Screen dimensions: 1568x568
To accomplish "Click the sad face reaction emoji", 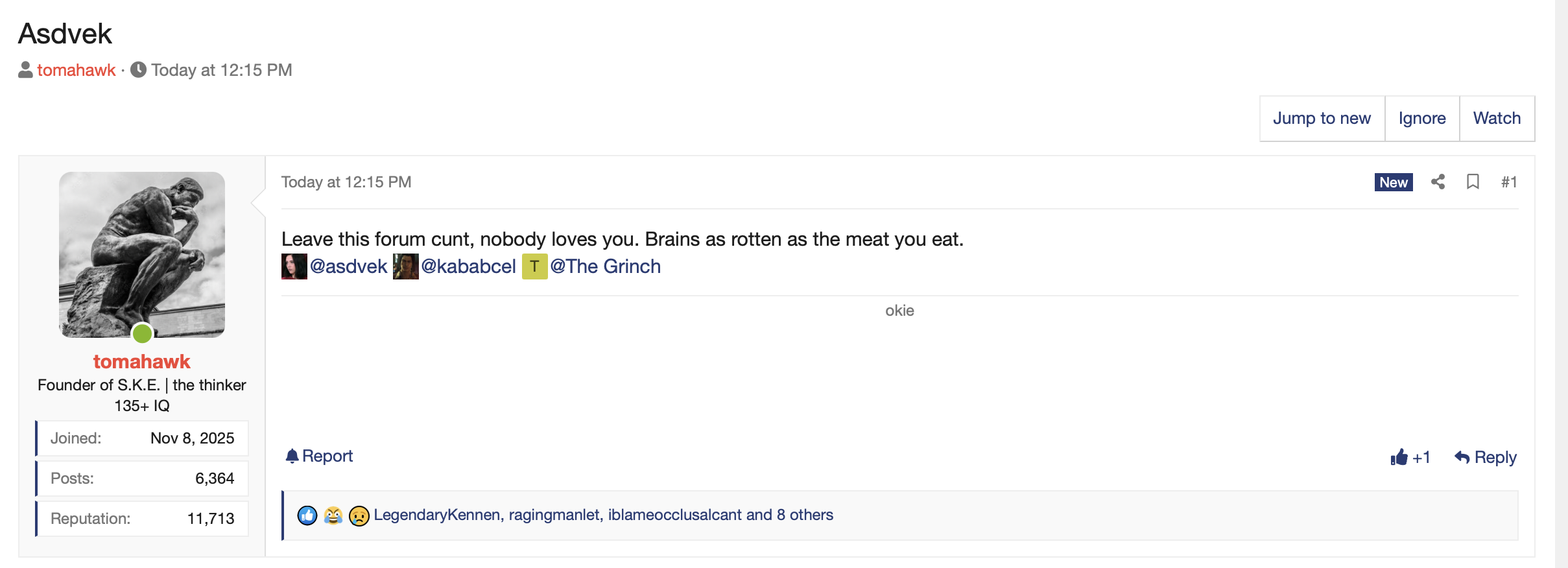I will click(x=359, y=515).
